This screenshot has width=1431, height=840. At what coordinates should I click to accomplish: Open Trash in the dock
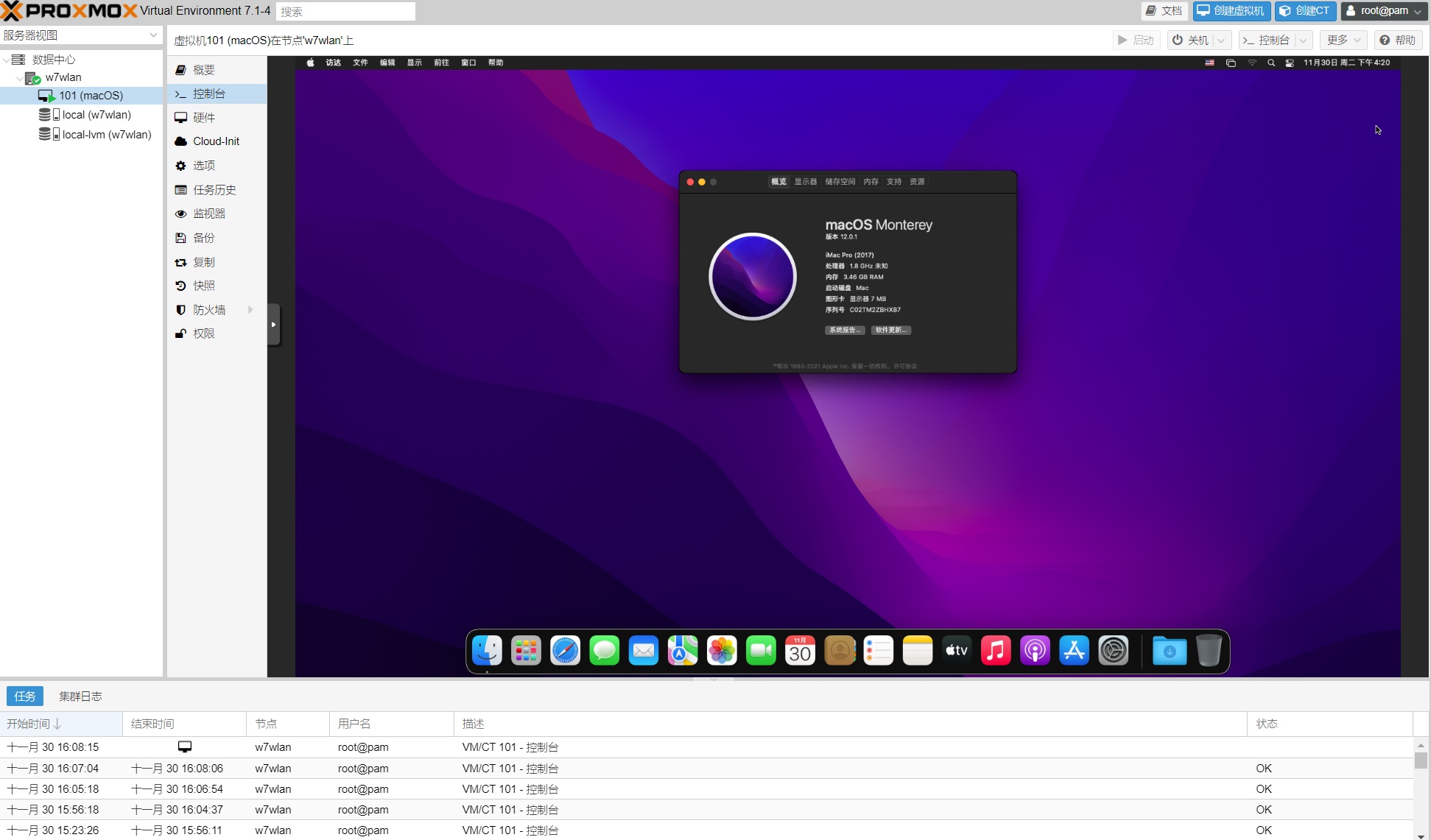tap(1209, 651)
